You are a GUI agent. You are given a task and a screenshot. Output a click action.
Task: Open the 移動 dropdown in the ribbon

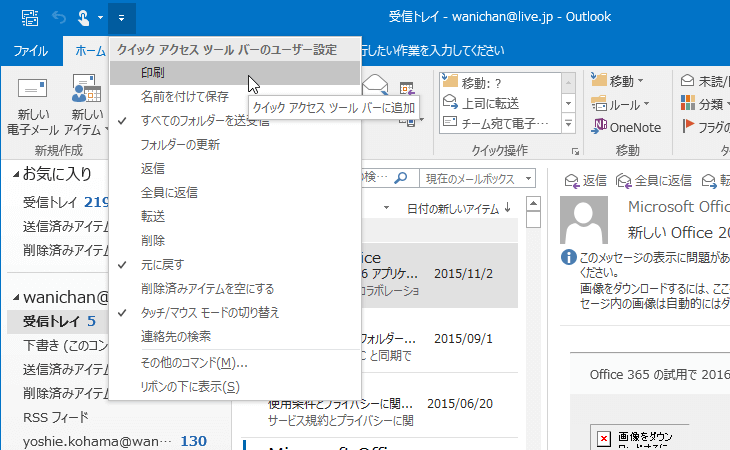click(618, 81)
